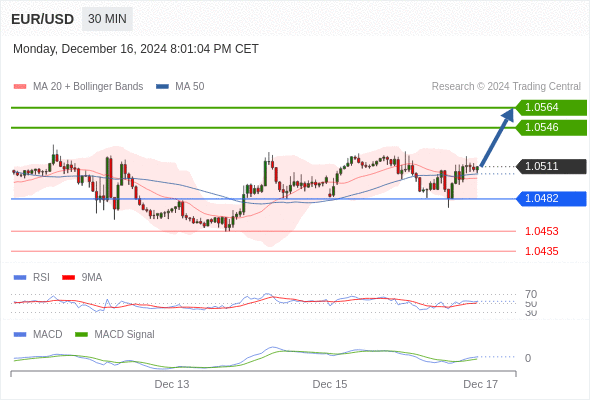This screenshot has width=590, height=400.
Task: Click the MACD blue legend swatch
Action: click(x=20, y=334)
